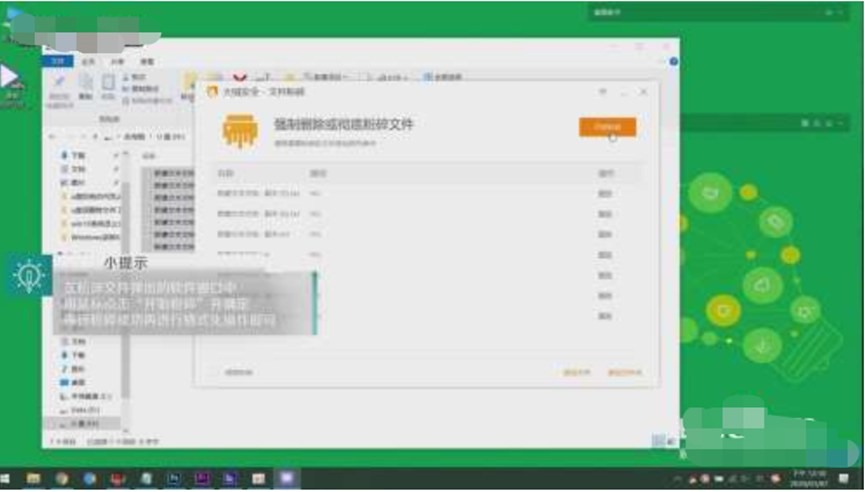Click the orange shredder icon in the dialog
Viewport: 865px width, 492px height.
click(x=240, y=130)
